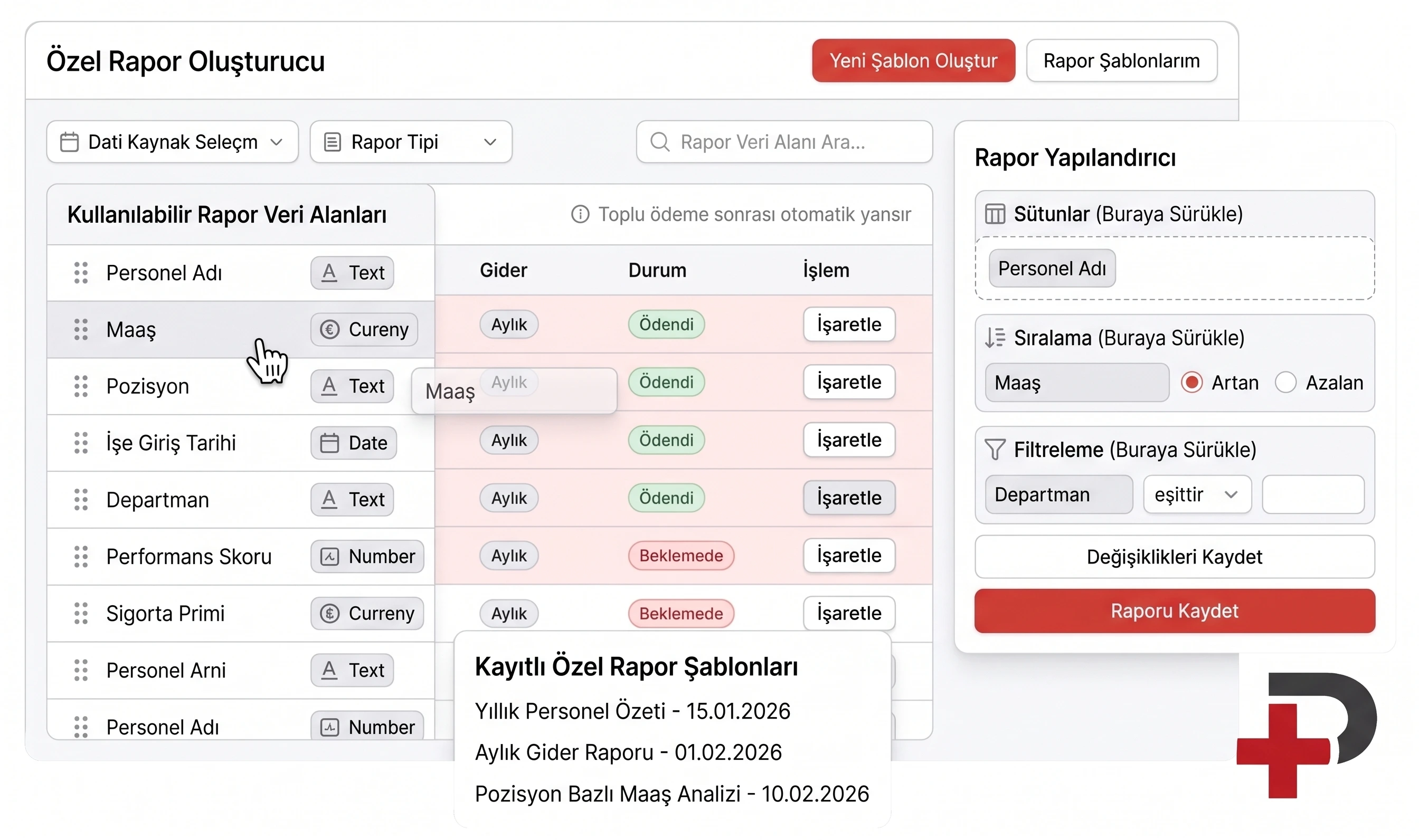Viewport: 1419px width, 840px height.
Task: Click the Text type badge of Pozisyon
Action: (352, 386)
